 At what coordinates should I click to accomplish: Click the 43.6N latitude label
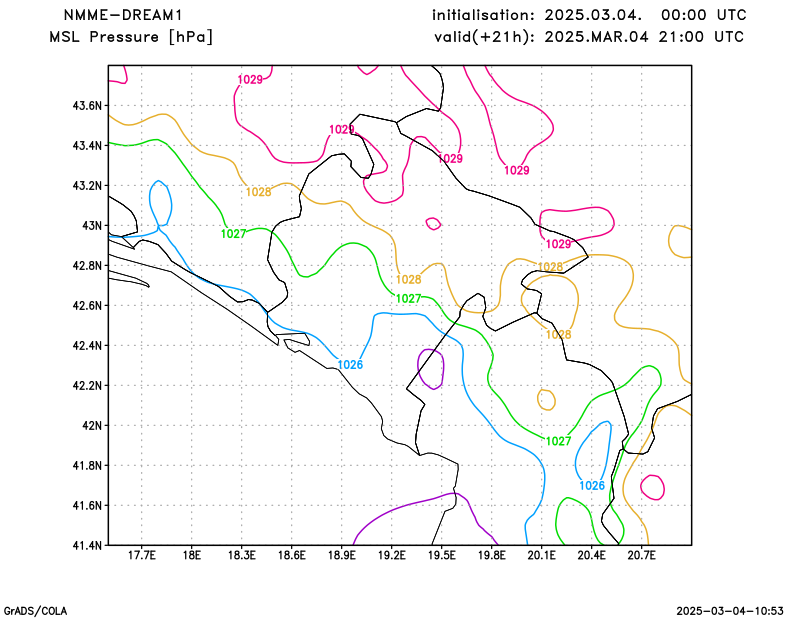(x=87, y=106)
